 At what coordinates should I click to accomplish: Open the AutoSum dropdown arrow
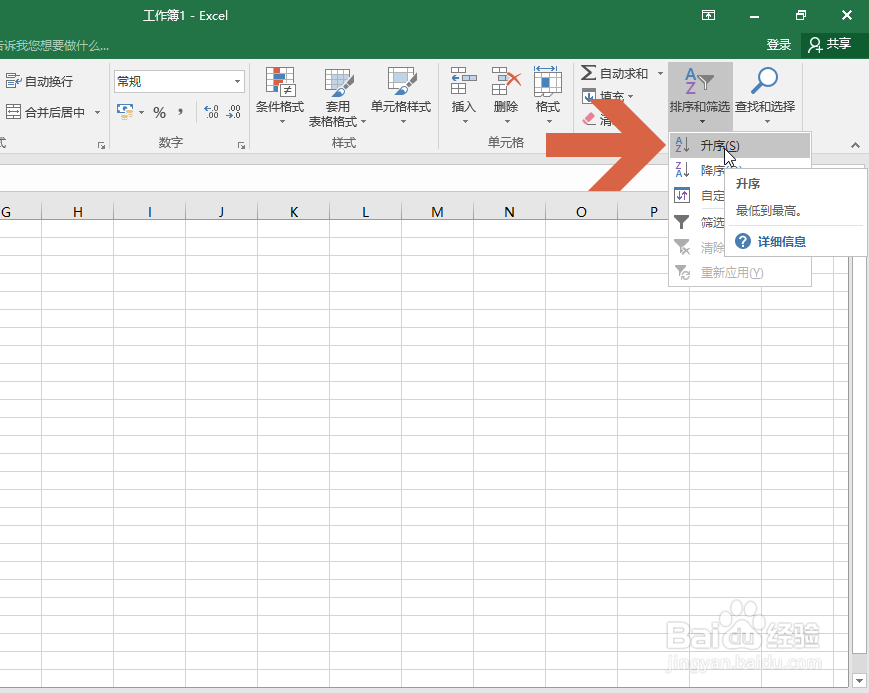click(x=660, y=73)
